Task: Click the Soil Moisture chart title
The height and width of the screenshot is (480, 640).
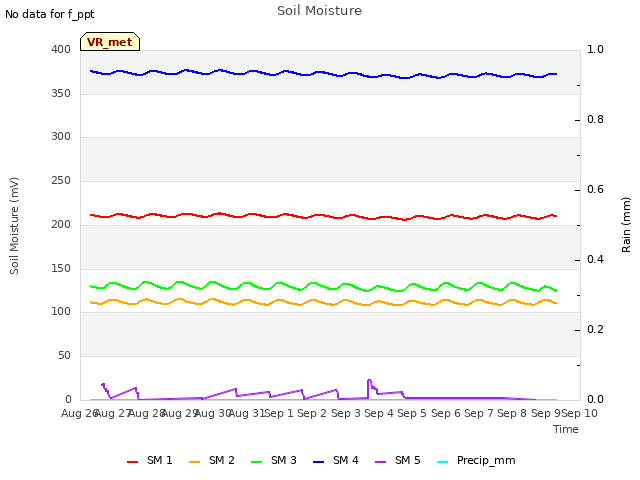Action: 320,11
